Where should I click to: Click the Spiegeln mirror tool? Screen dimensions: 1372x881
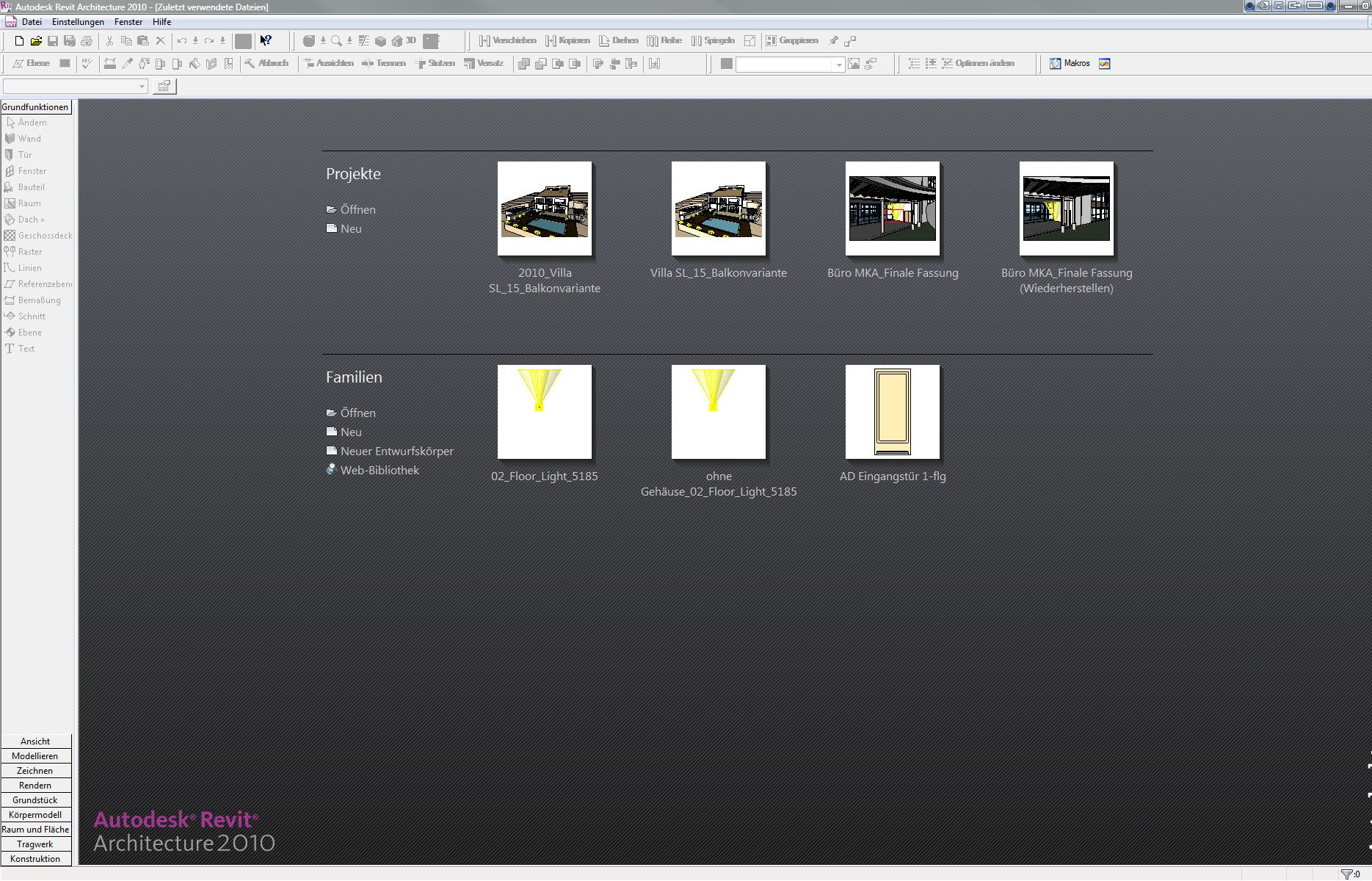click(x=713, y=41)
